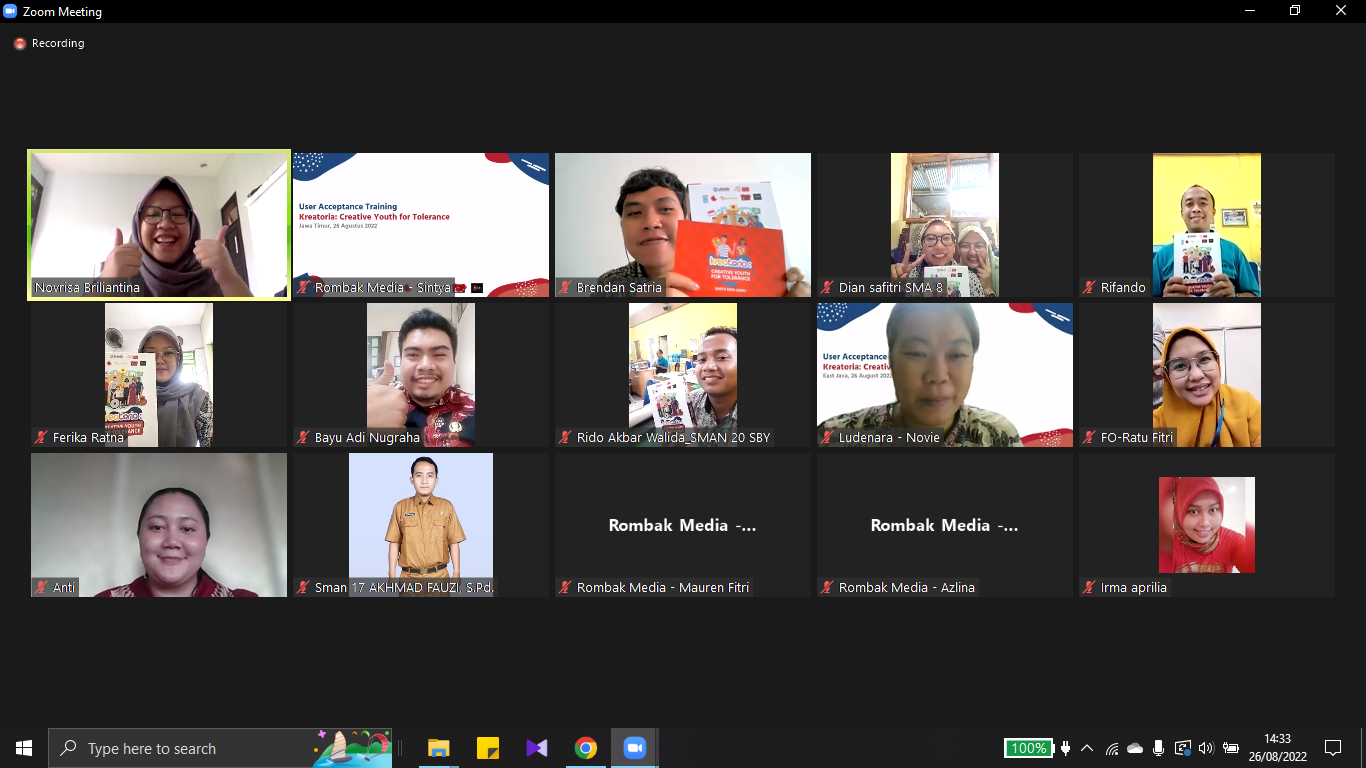Viewport: 1366px width, 768px height.
Task: Click Irma aprilia's profile picture
Action: 1207,525
